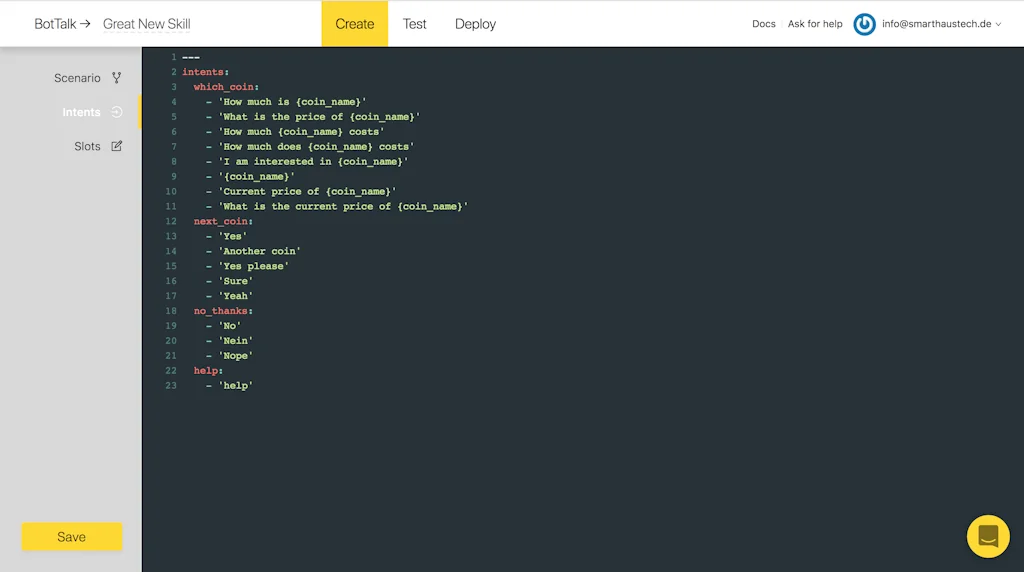The height and width of the screenshot is (572, 1024).
Task: Place cursor on the 'which_coin:' code line
Action: [x=226, y=87]
